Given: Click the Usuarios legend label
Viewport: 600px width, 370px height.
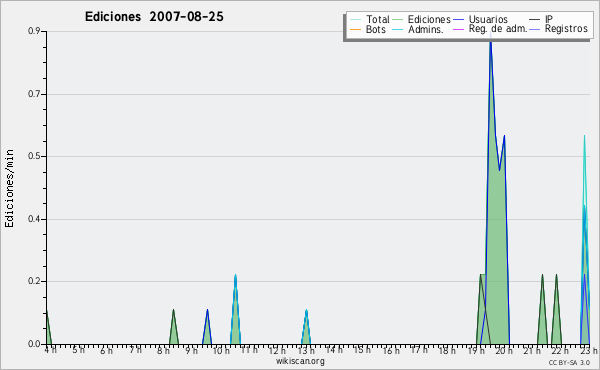Looking at the screenshot, I should tap(488, 19).
